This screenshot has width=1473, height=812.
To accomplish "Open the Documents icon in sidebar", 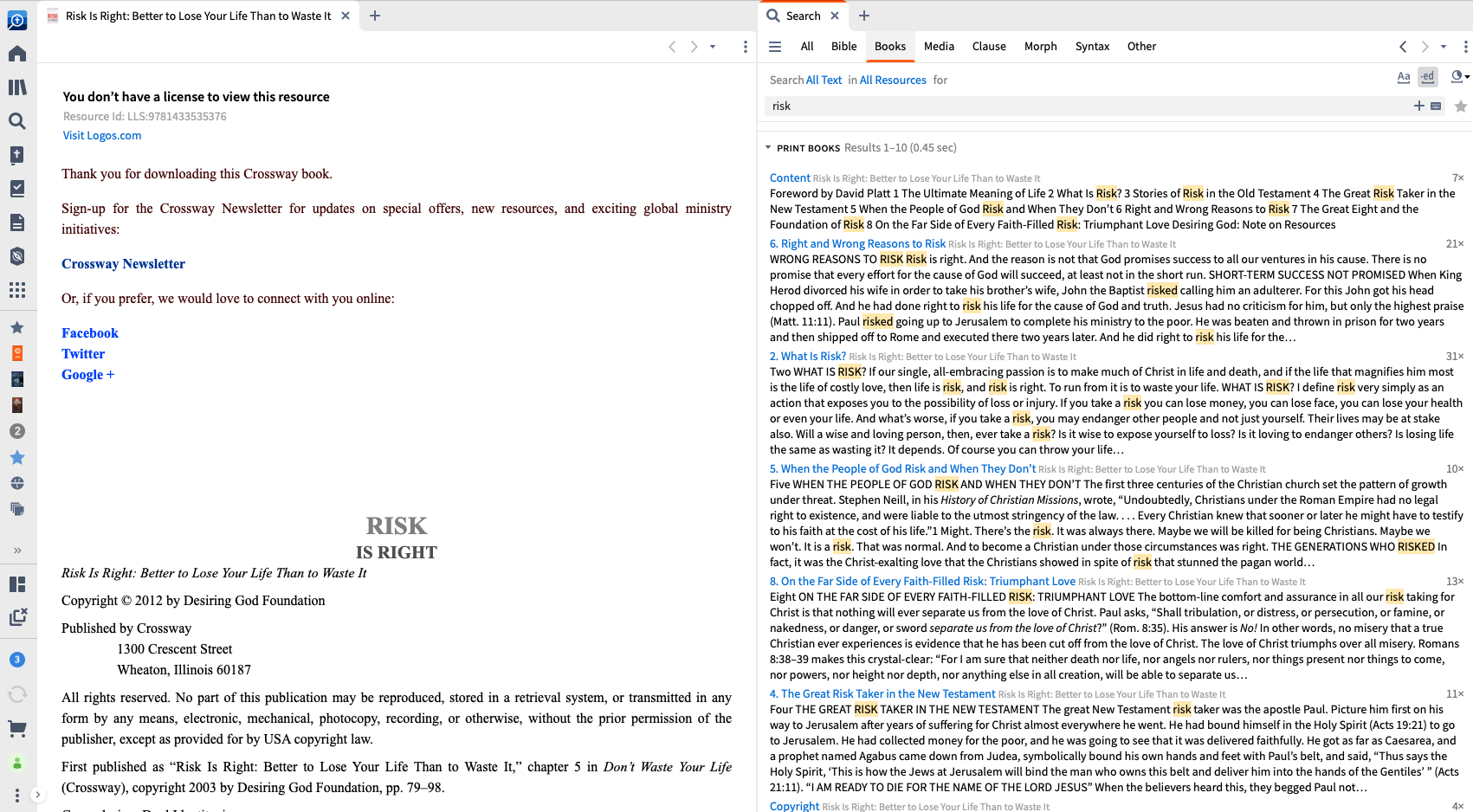I will [17, 222].
